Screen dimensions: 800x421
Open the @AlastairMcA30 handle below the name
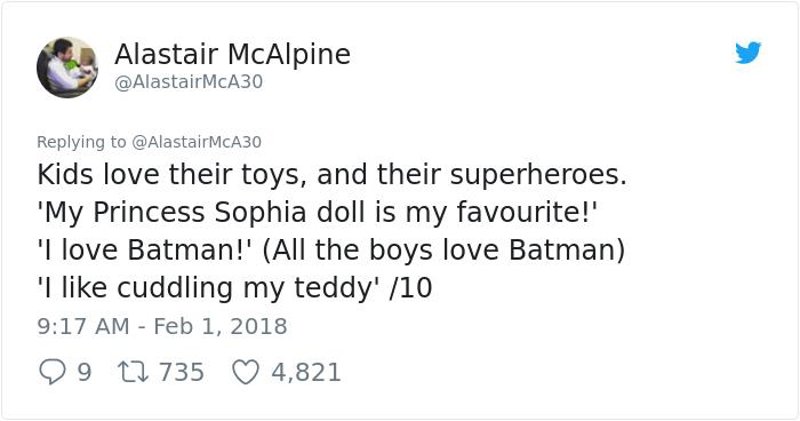coord(188,82)
